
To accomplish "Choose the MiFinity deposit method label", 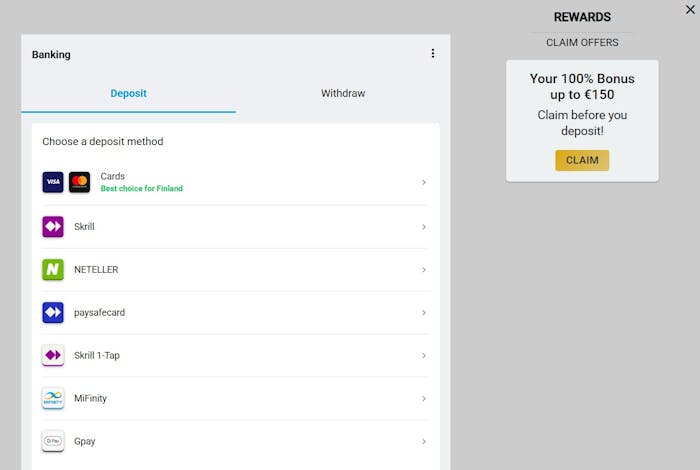I will (90, 399).
